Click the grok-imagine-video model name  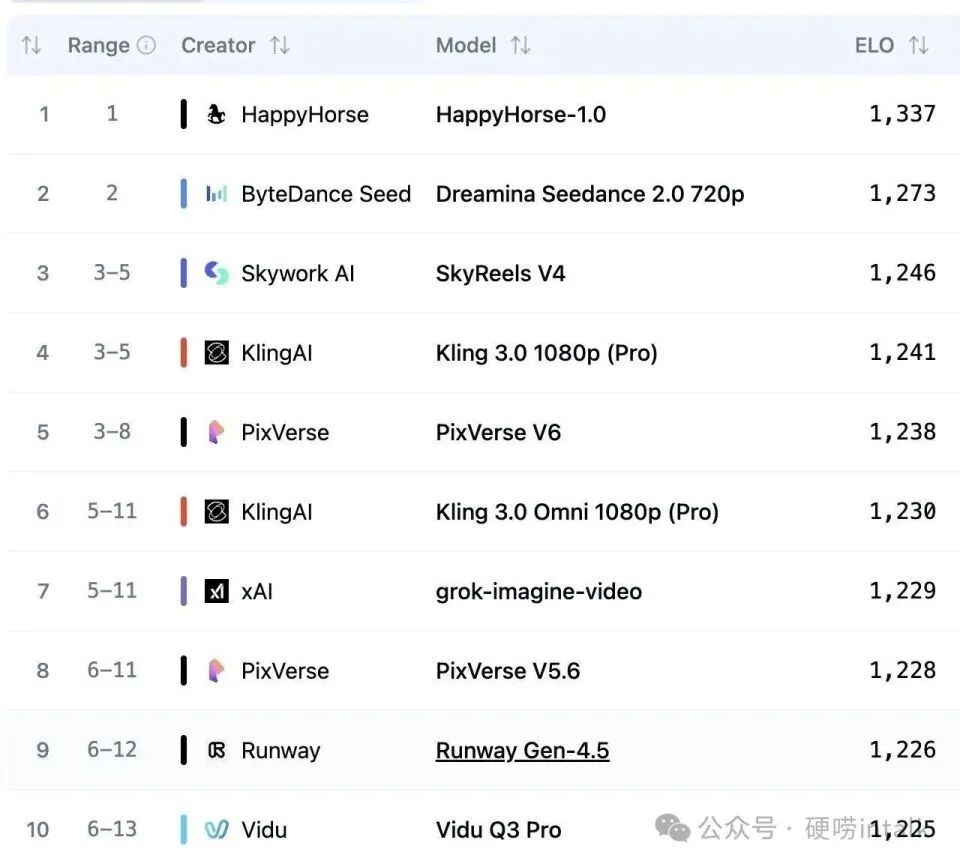[x=539, y=591]
